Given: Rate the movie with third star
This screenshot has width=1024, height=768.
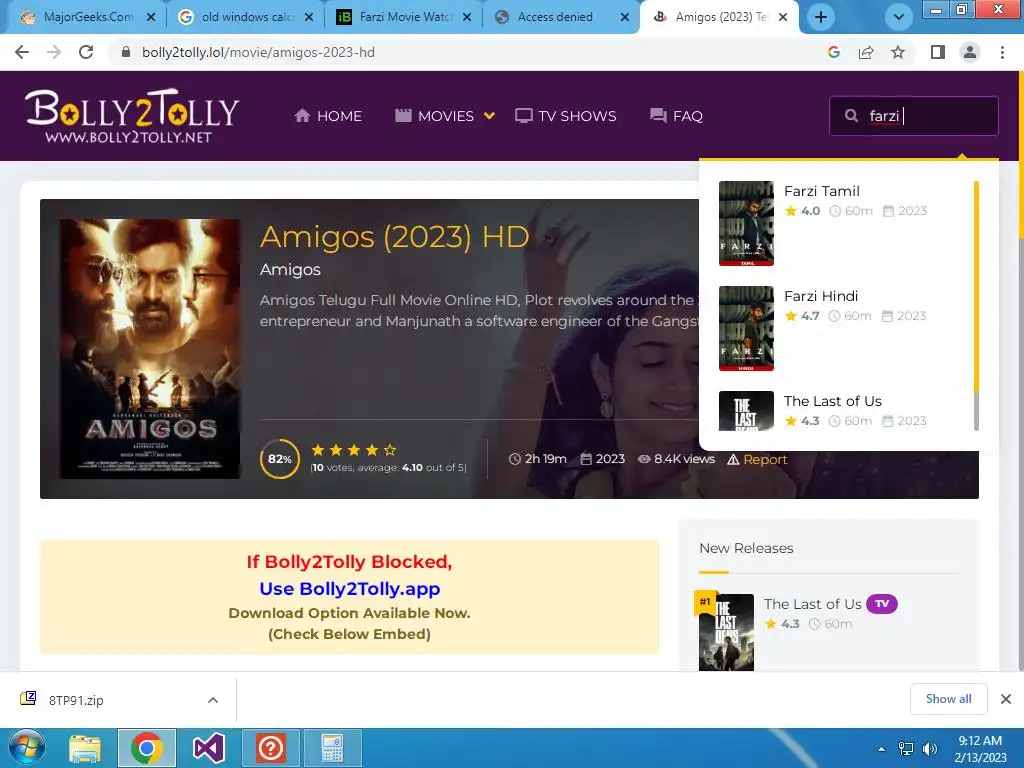Looking at the screenshot, I should (354, 450).
